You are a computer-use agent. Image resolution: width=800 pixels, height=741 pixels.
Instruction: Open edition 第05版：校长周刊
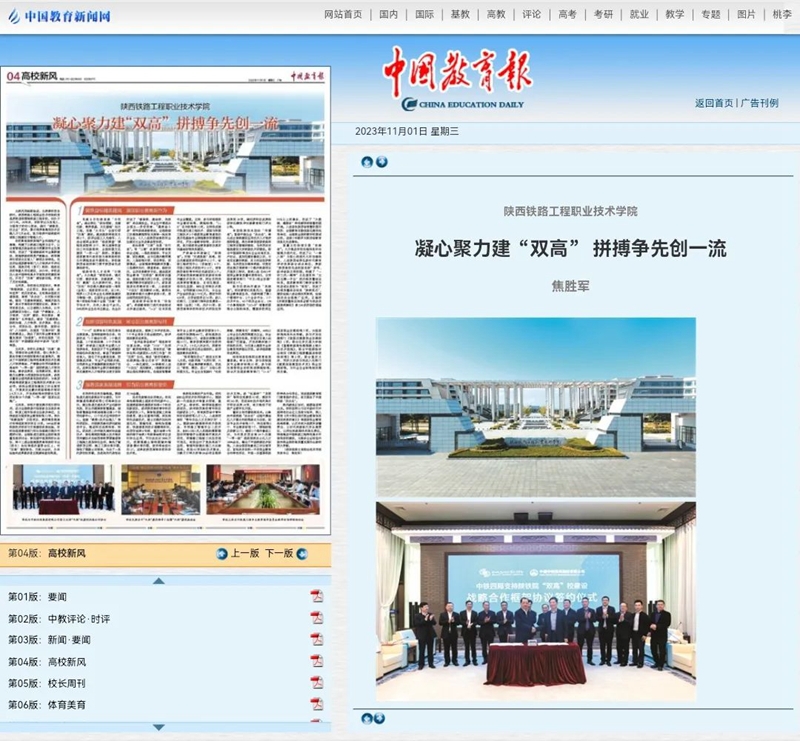point(47,683)
